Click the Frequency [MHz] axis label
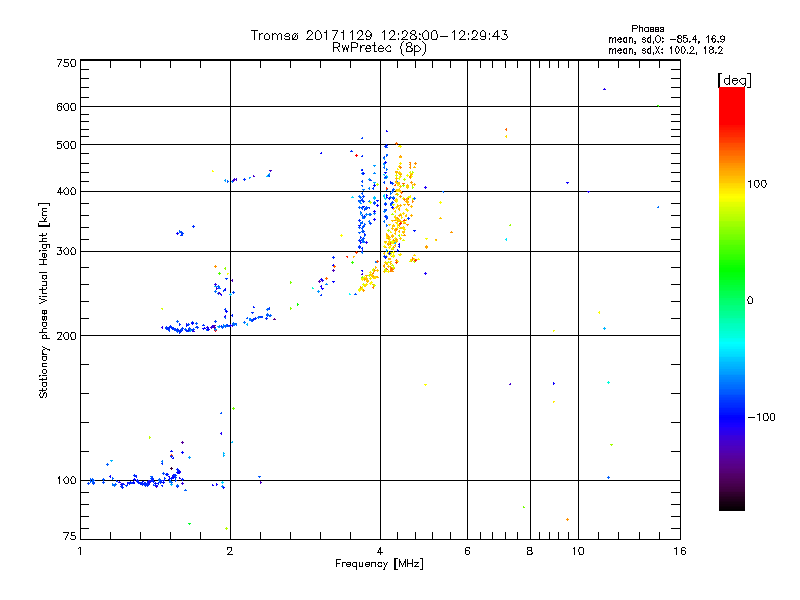The height and width of the screenshot is (600, 800). (x=379, y=564)
